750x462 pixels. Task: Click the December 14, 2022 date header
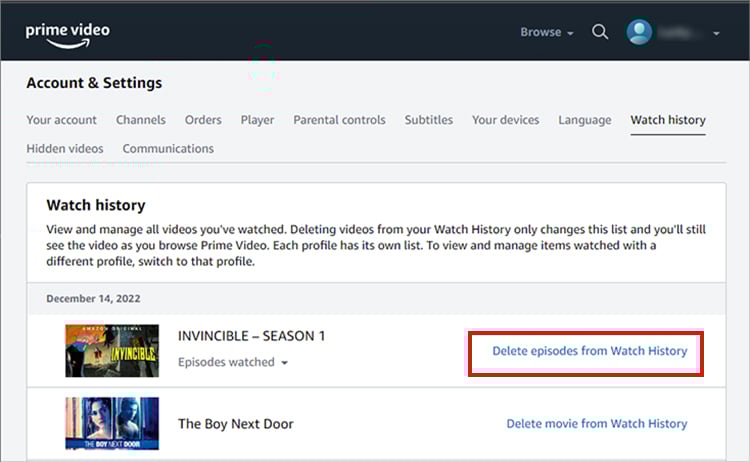point(93,298)
